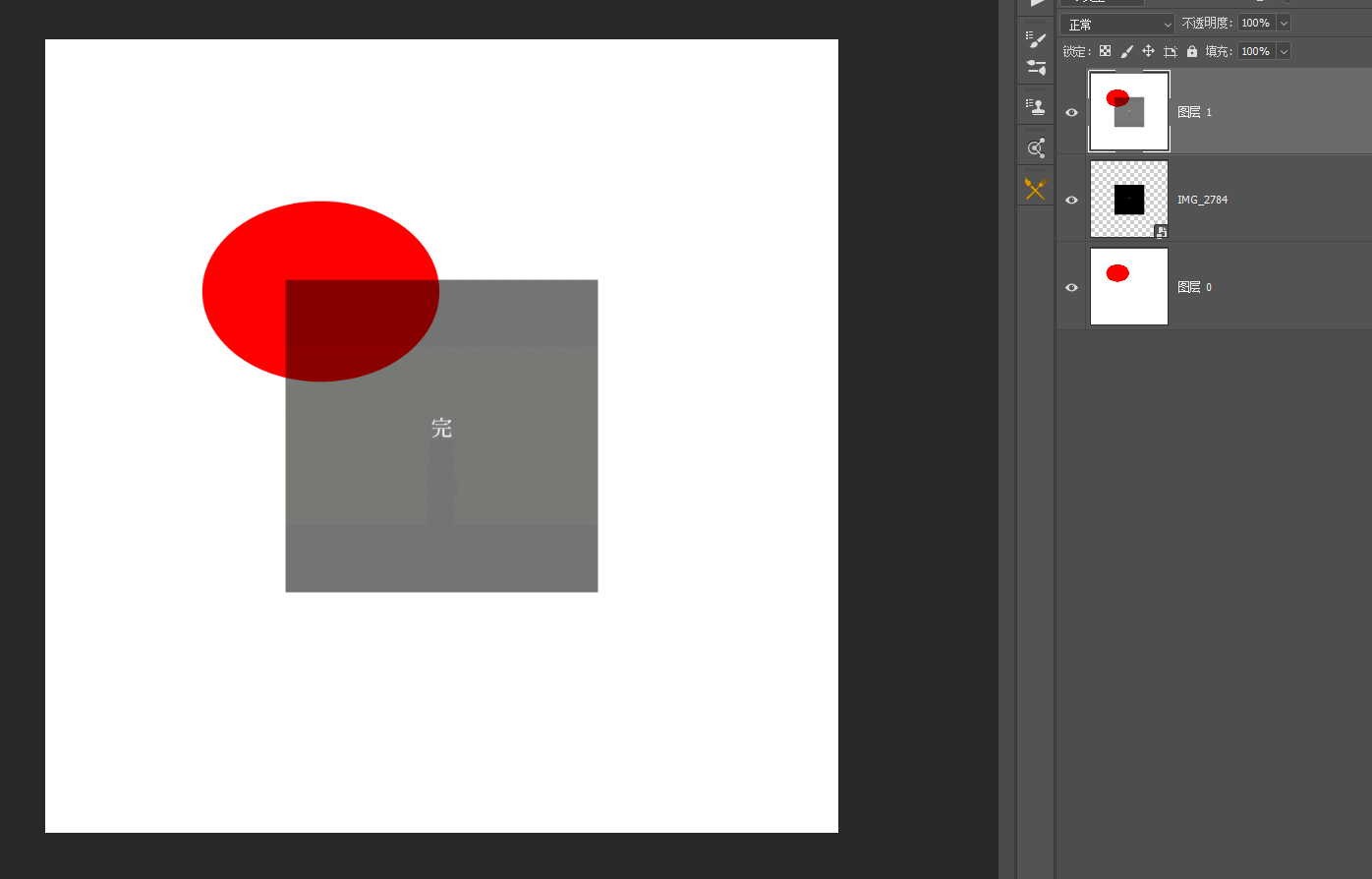1372x879 pixels.
Task: Hide the IMG_2784 layer visibility eye
Action: 1071,200
